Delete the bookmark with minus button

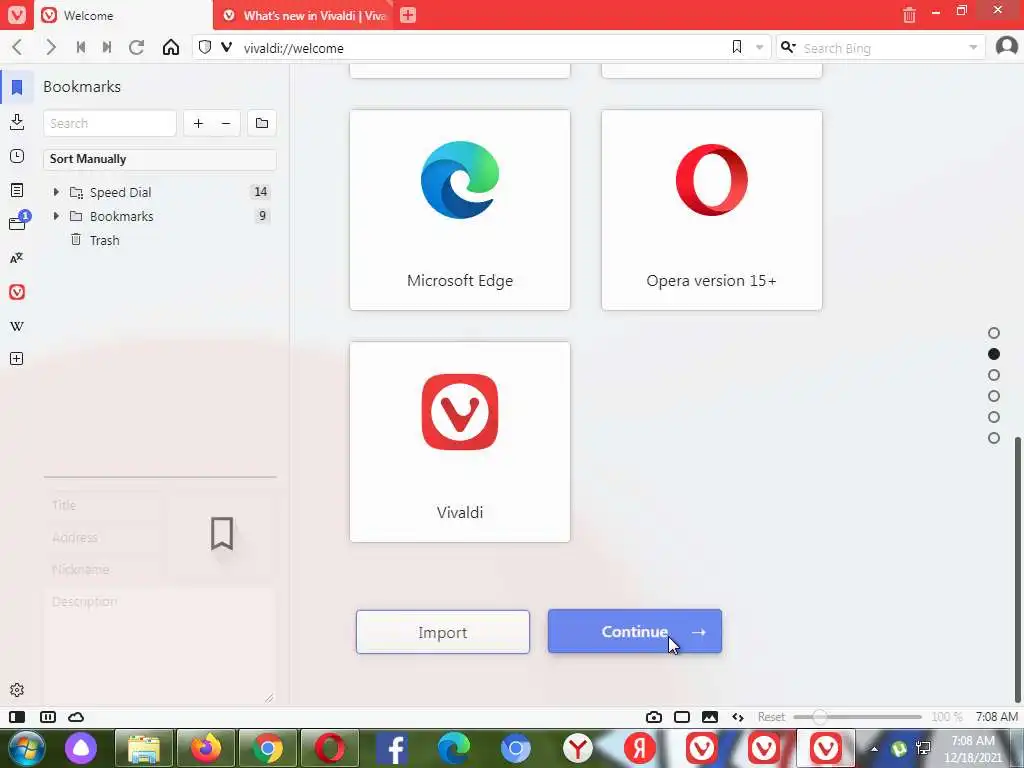click(226, 123)
